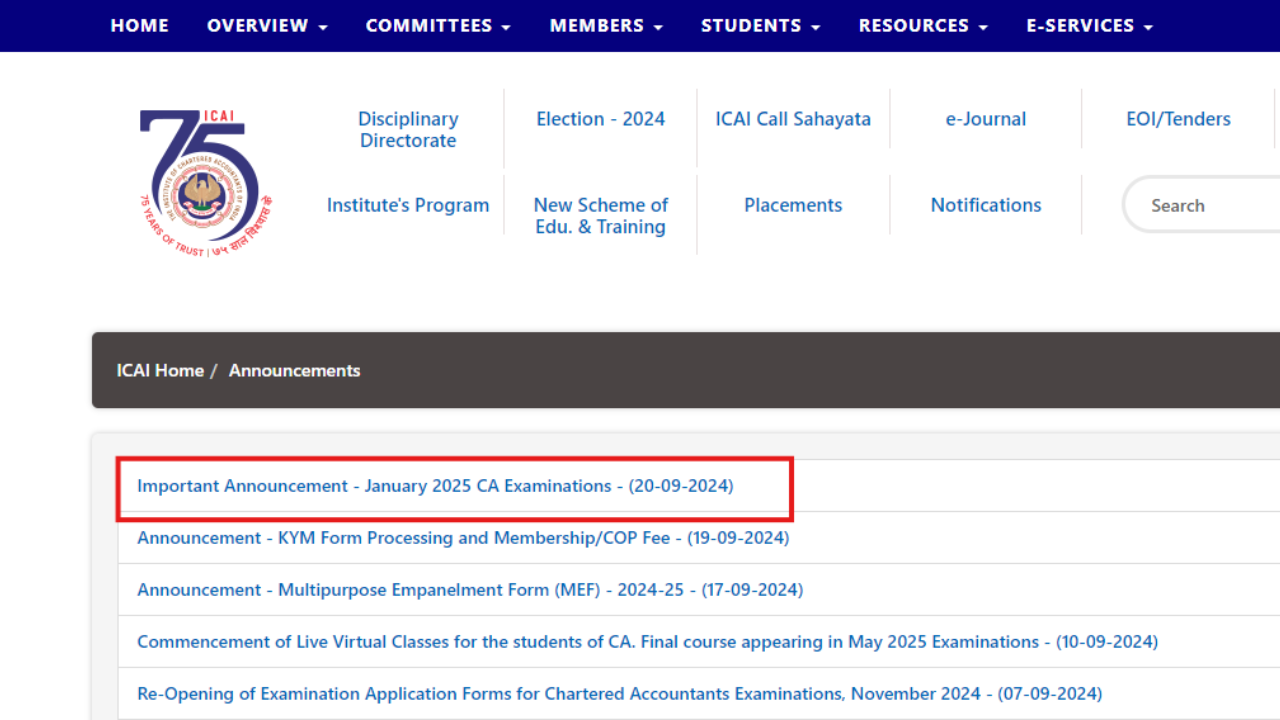Expand the Resources dropdown menu
This screenshot has width=1280, height=720.
[x=923, y=26]
